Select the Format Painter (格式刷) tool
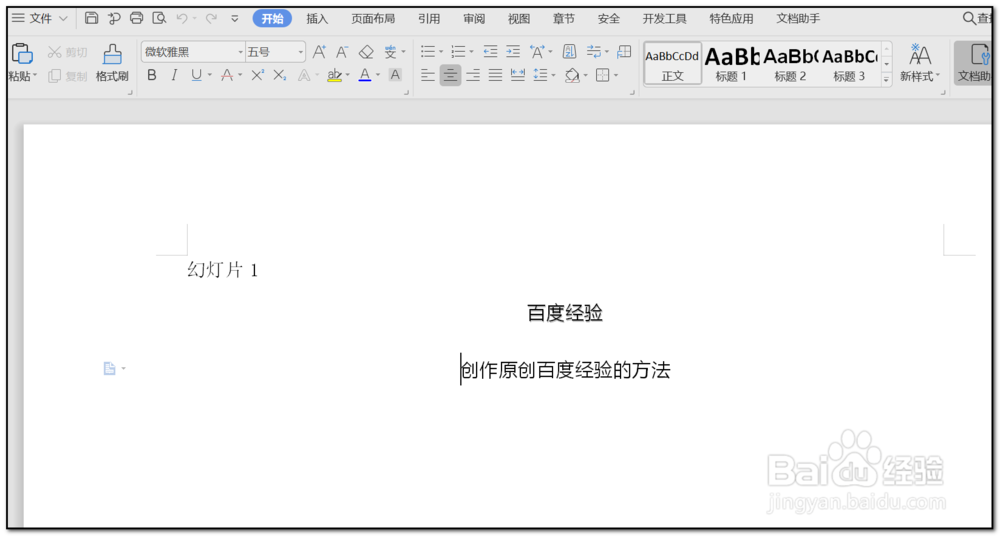Screen dimensions: 1000x536 (112, 63)
